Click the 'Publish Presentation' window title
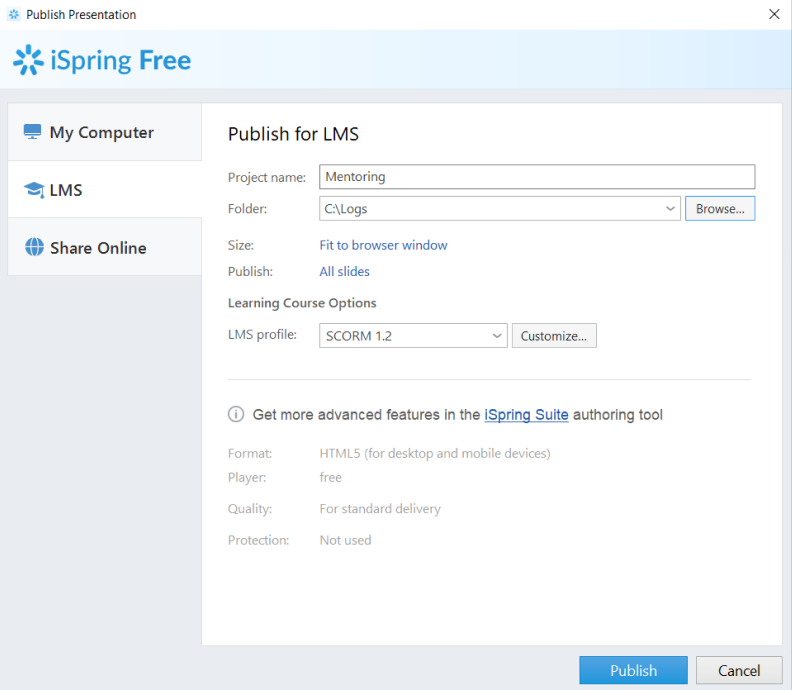This screenshot has width=792, height=690. click(81, 15)
